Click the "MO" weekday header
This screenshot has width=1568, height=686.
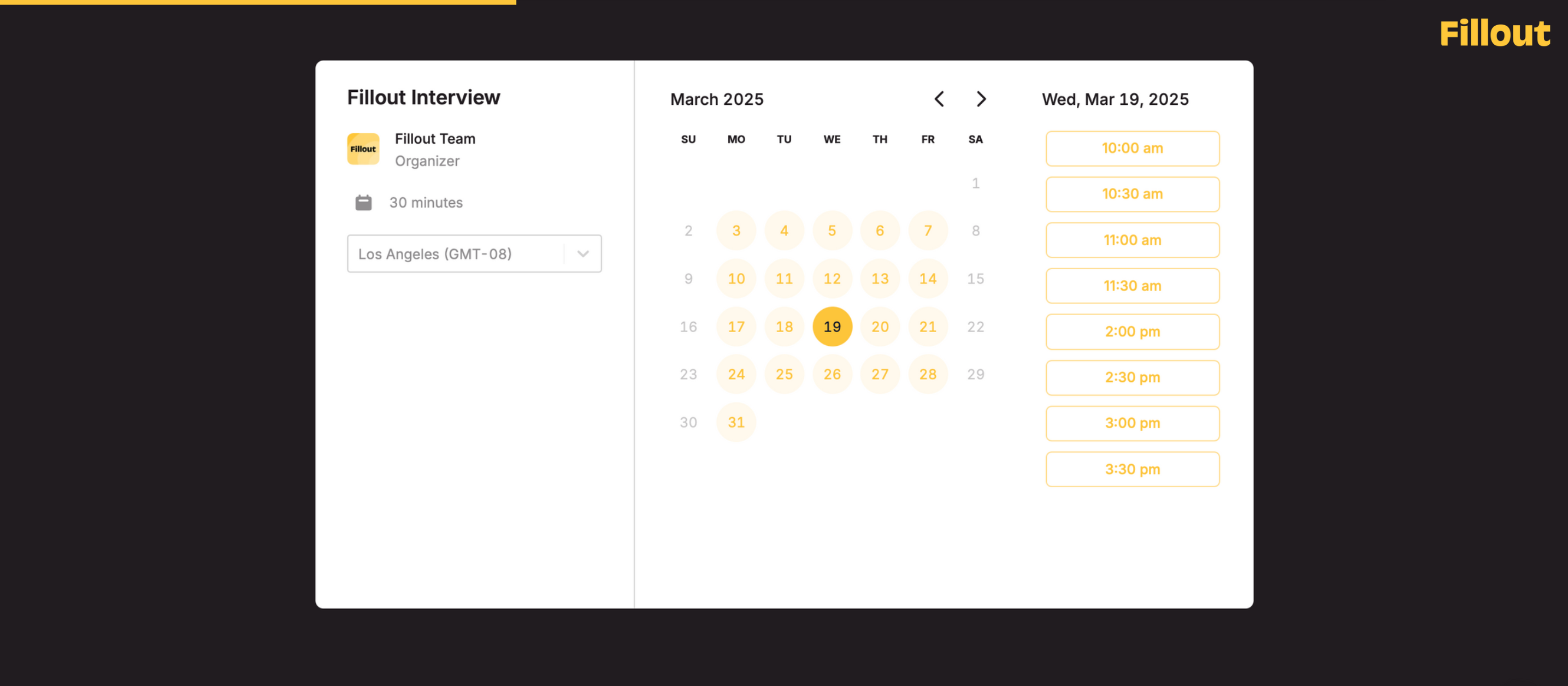(736, 139)
